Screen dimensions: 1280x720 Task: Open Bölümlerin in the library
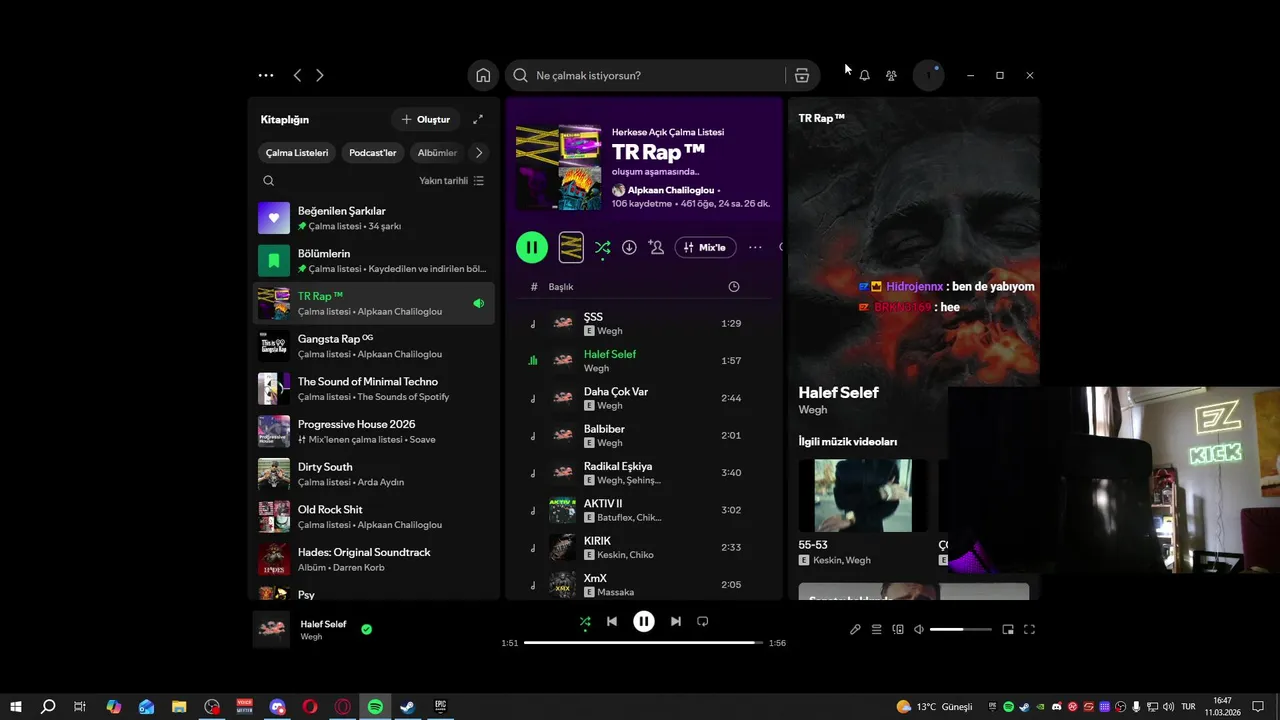(x=374, y=261)
